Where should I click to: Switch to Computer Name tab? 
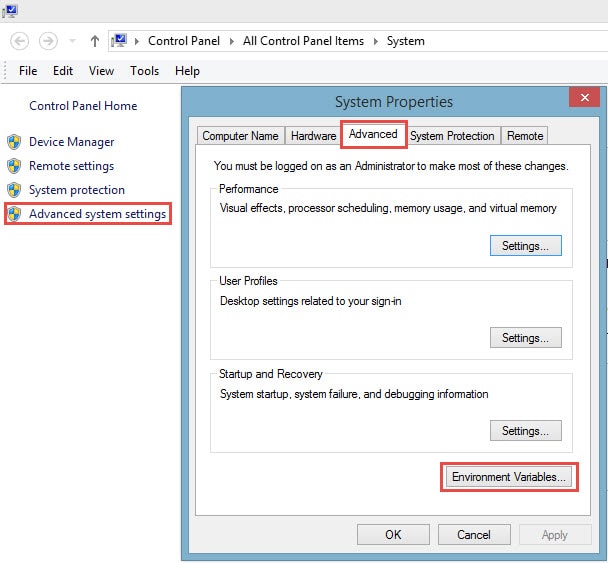coord(240,136)
